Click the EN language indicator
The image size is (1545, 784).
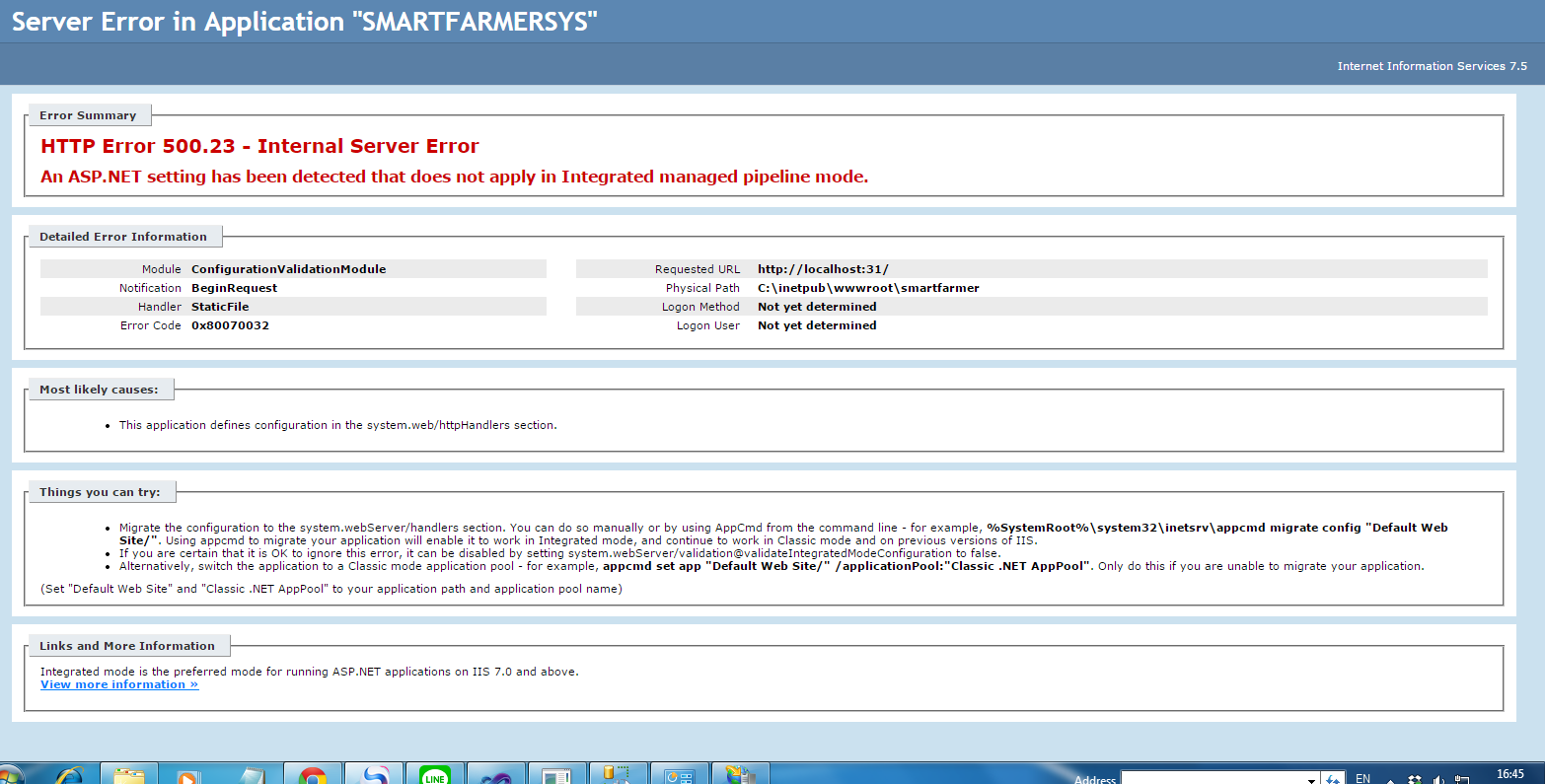(x=1362, y=778)
